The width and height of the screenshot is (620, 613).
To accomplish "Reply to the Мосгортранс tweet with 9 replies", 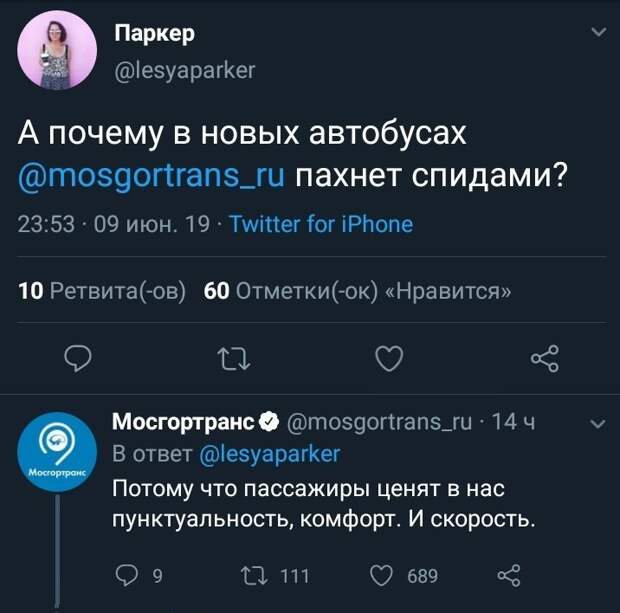I will [128, 574].
